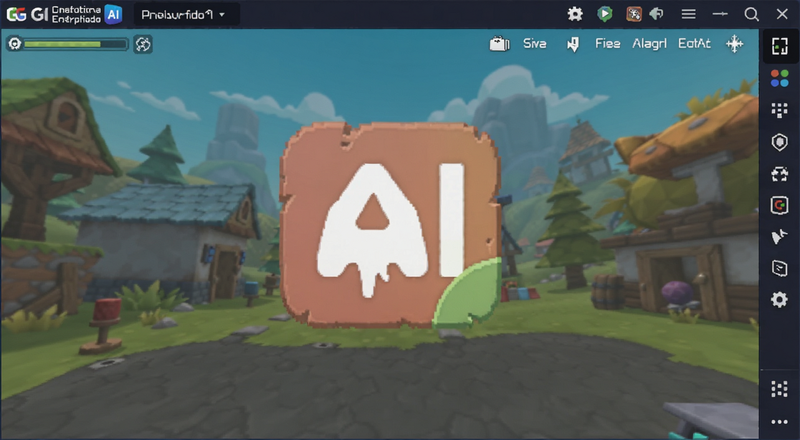Select the EotAt menu item

click(694, 44)
